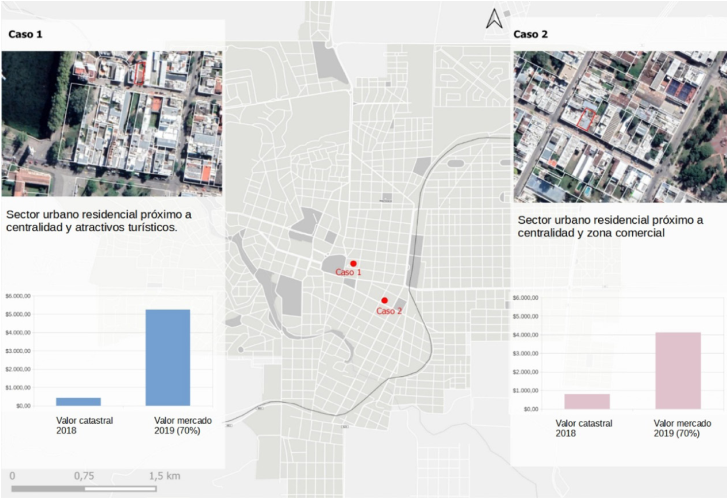
Task: Click the Caso 1 panel heading
Action: [x=26, y=34]
